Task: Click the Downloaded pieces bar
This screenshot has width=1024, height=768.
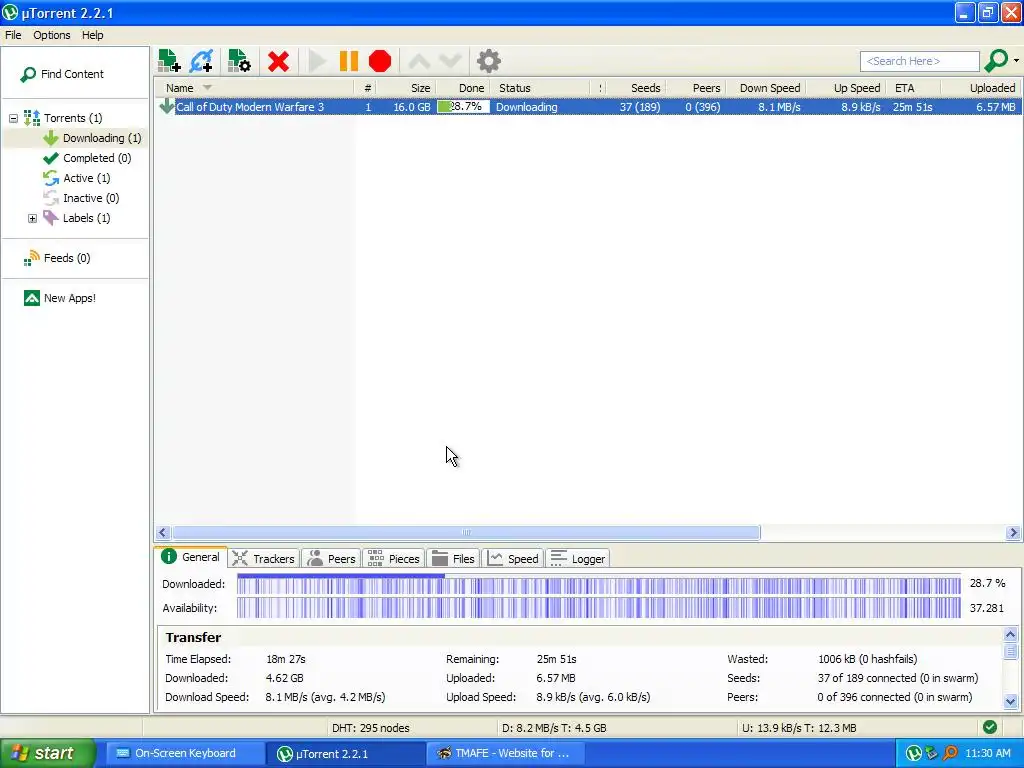Action: pyautogui.click(x=599, y=584)
